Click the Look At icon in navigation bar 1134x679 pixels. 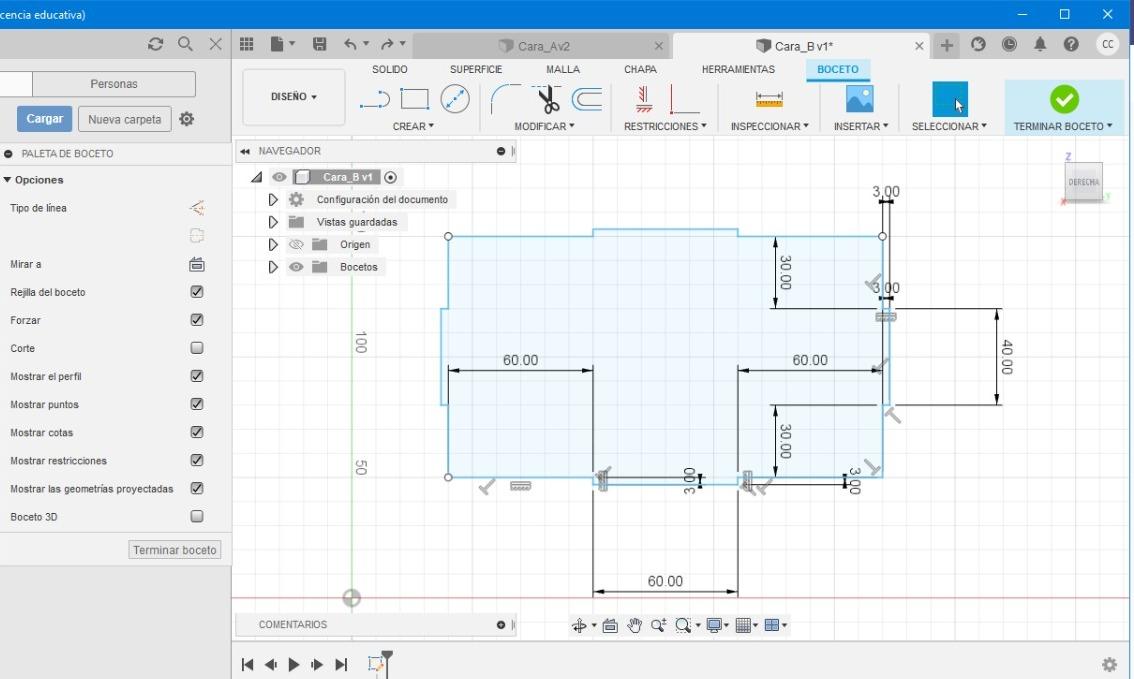click(610, 625)
